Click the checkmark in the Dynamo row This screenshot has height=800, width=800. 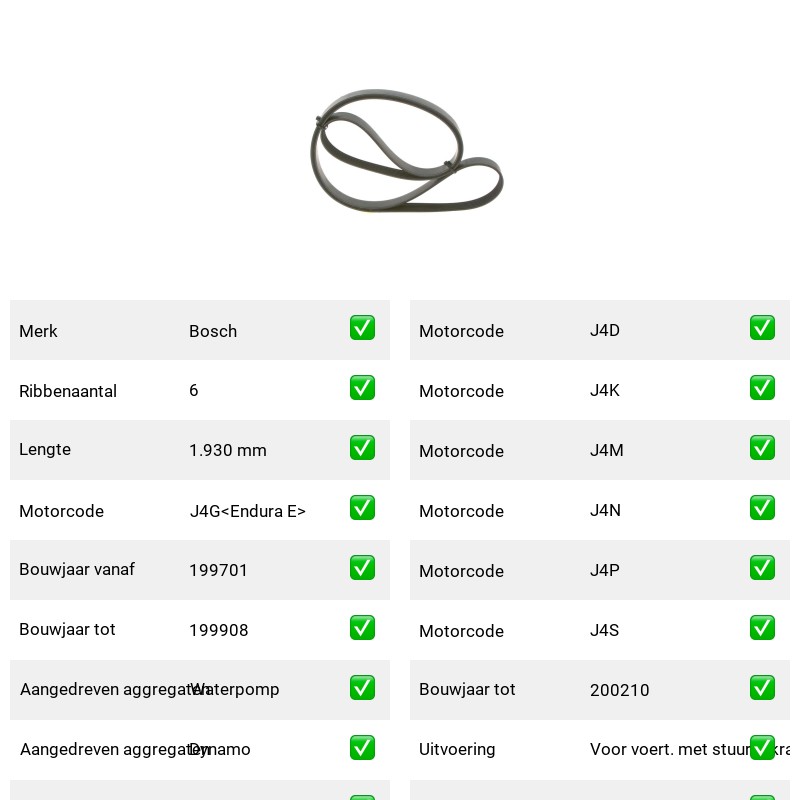pos(362,747)
